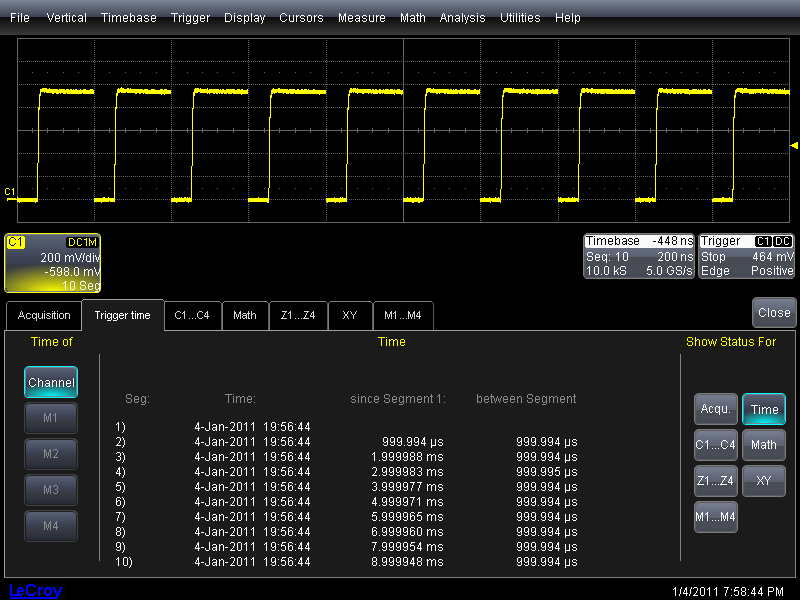Click the trigger level arrow marker
Viewport: 800px width, 600px height.
point(794,147)
